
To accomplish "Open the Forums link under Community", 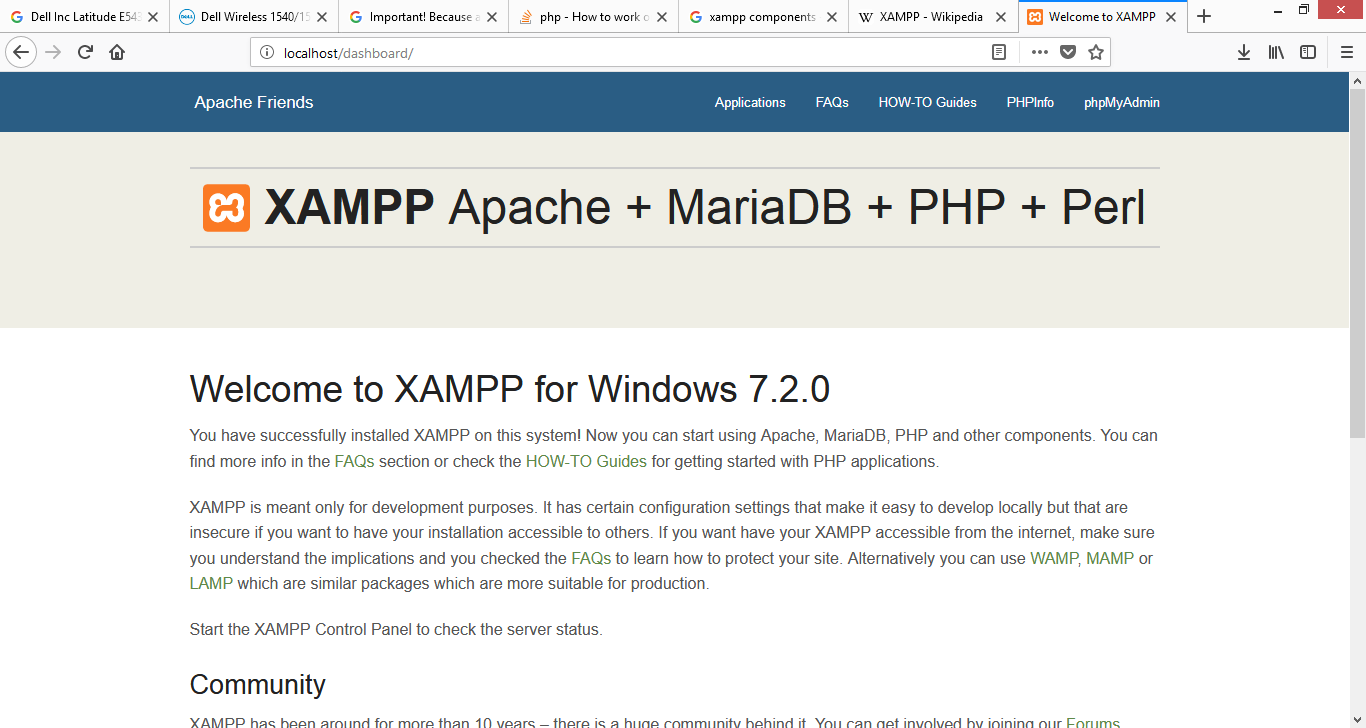I will pos(1093,723).
